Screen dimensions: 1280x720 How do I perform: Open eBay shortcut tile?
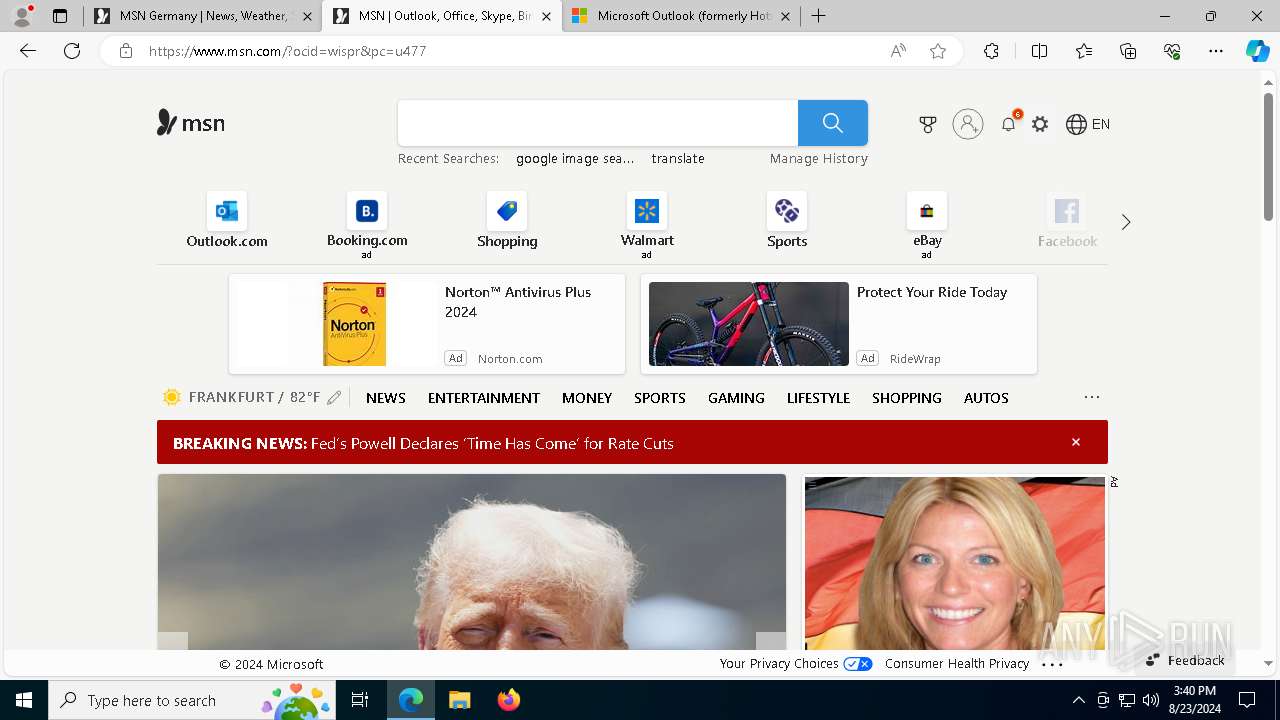927,225
